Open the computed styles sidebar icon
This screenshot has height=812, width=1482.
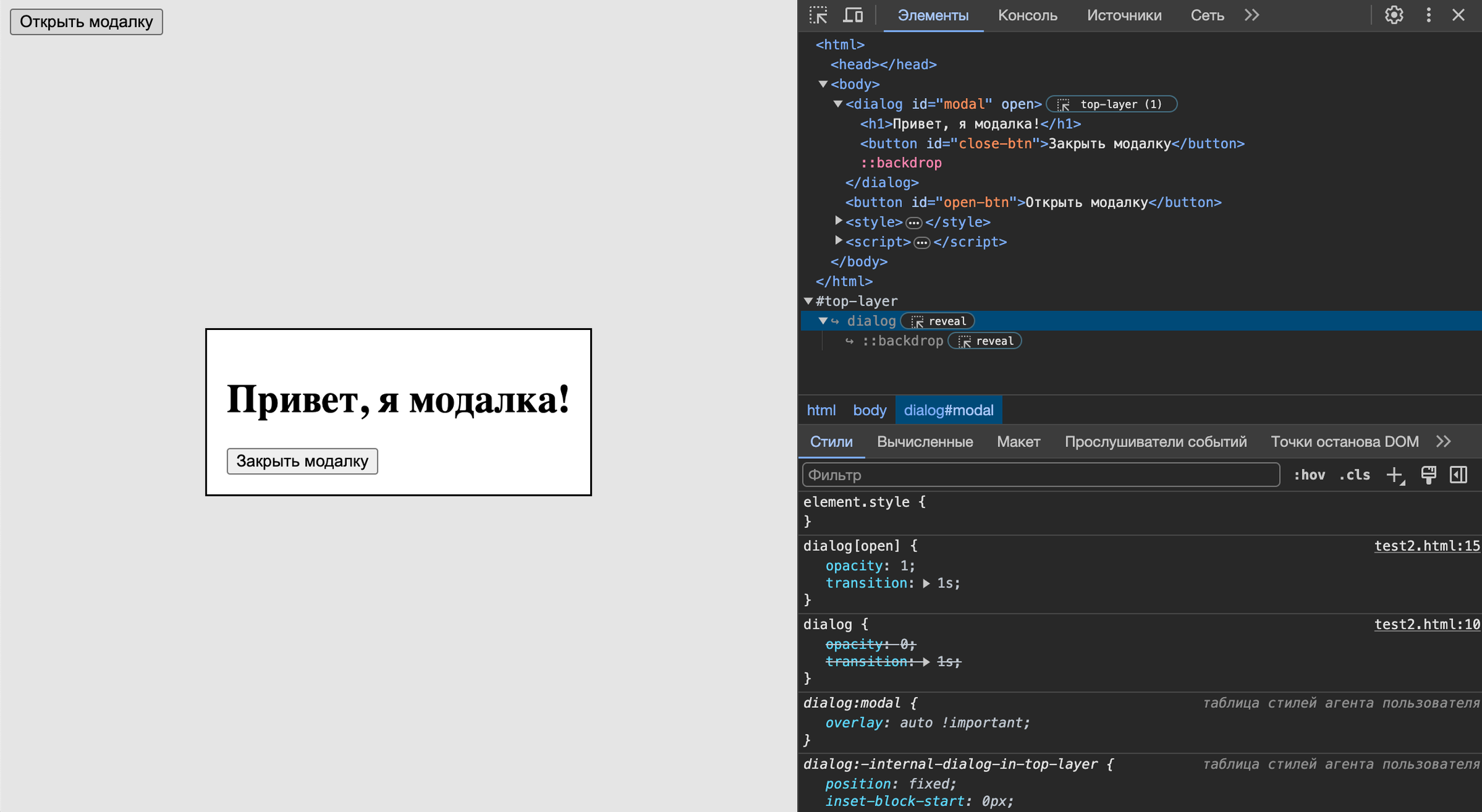(x=1459, y=475)
